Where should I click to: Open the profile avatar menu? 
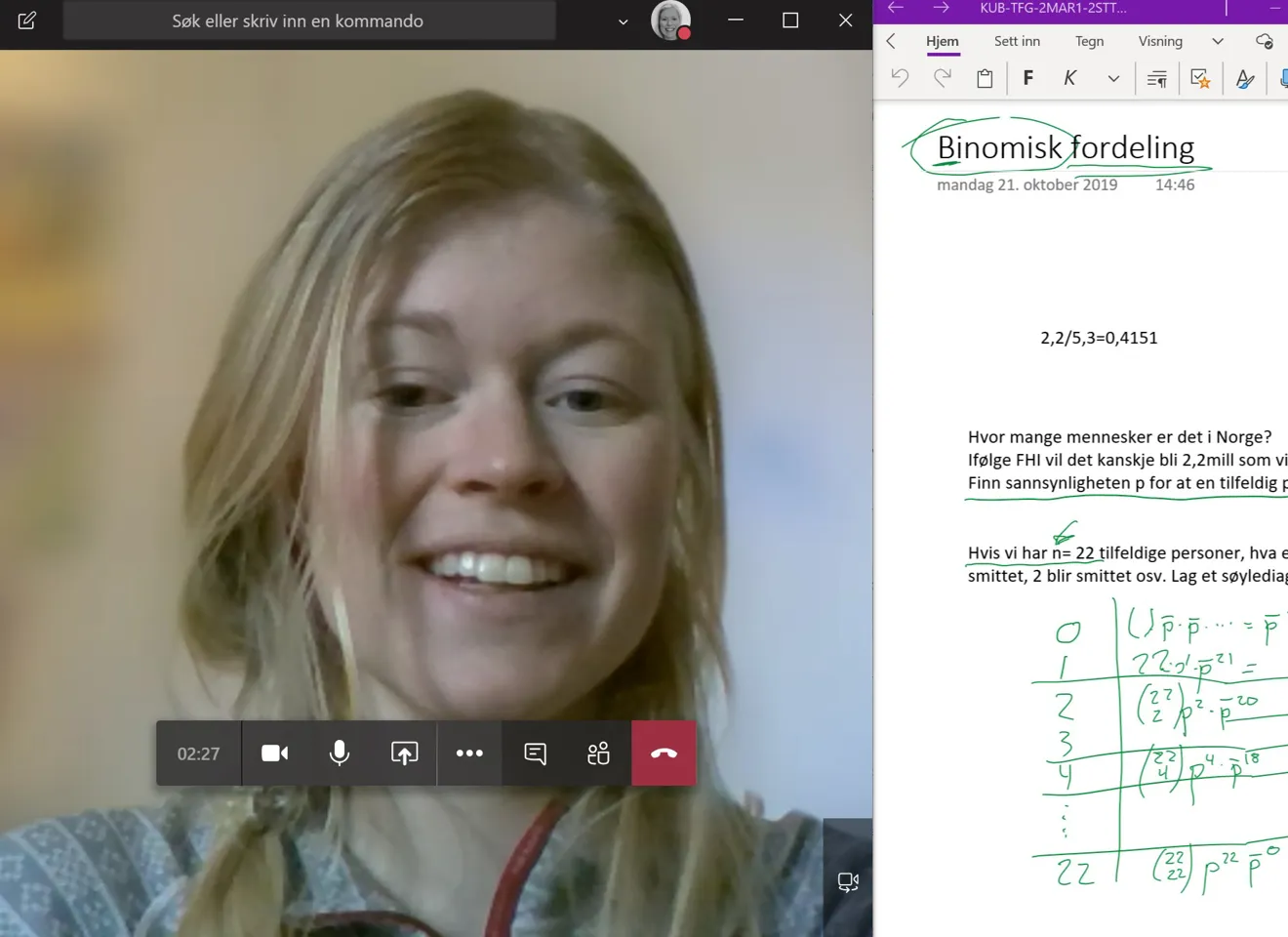(670, 20)
